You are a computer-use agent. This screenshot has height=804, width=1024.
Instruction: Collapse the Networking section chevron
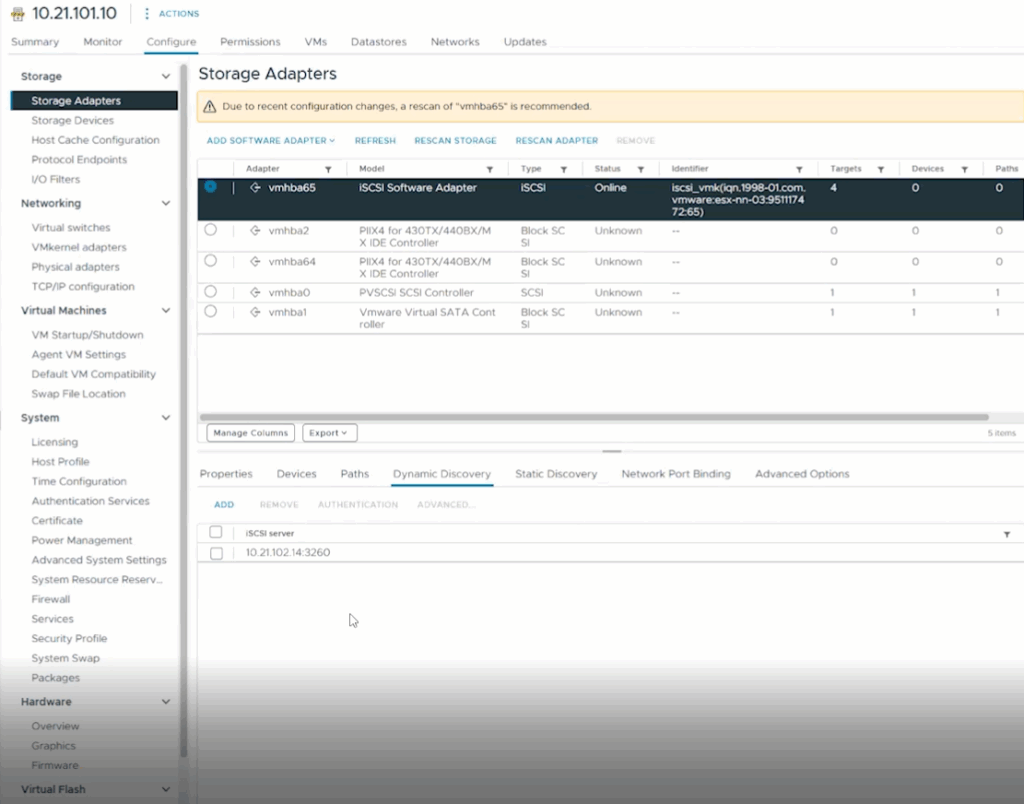tap(166, 203)
